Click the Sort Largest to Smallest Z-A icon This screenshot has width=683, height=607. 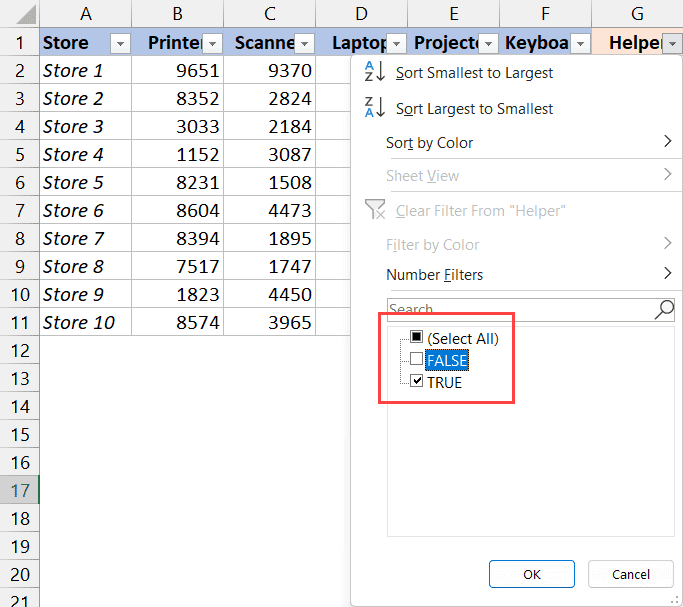tap(375, 108)
